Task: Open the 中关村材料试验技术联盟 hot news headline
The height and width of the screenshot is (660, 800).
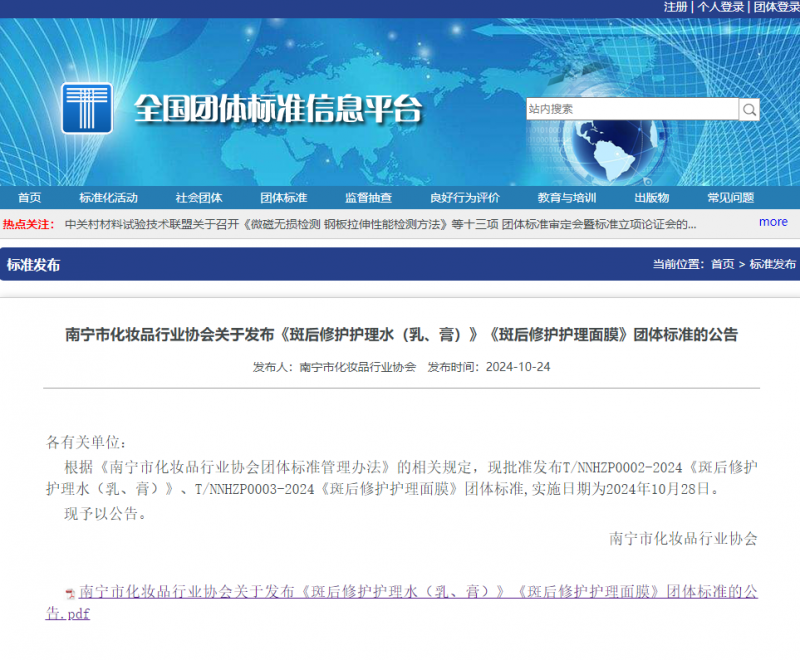Action: tap(380, 225)
